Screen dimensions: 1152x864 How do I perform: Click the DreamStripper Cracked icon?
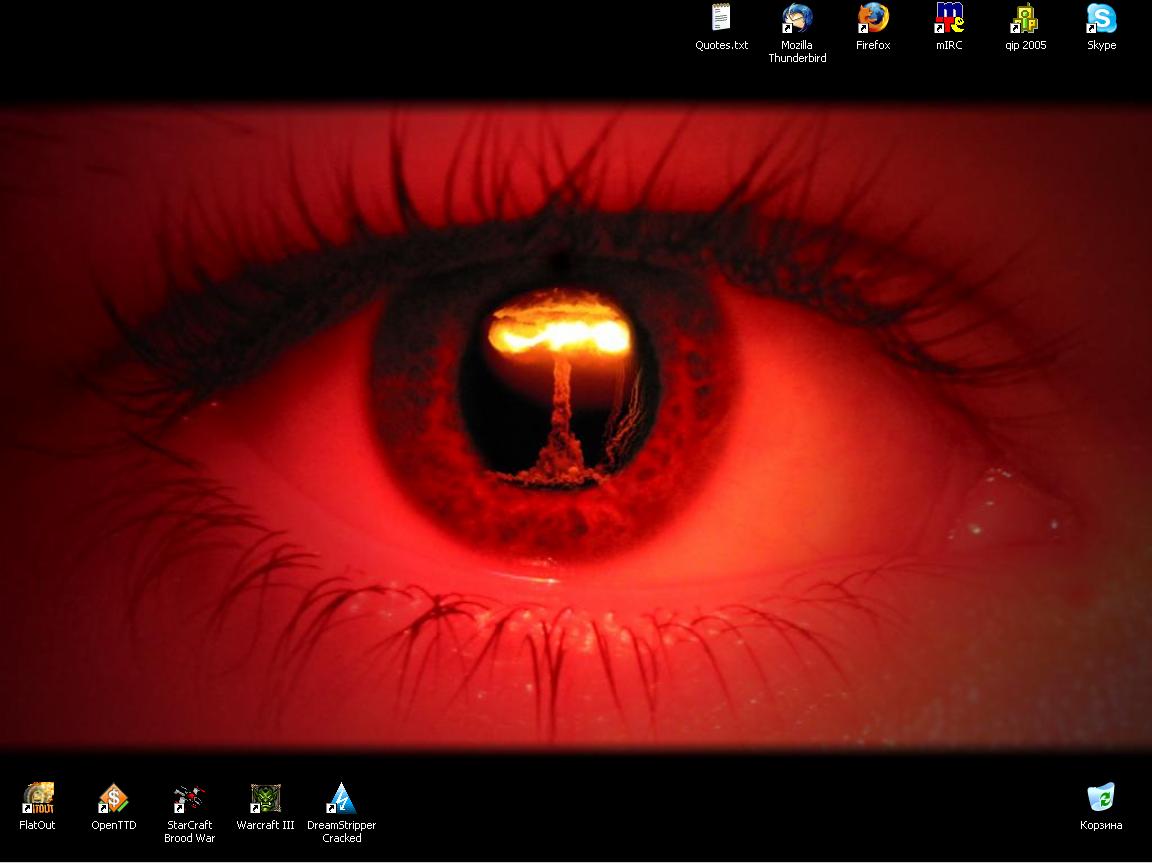pyautogui.click(x=341, y=798)
